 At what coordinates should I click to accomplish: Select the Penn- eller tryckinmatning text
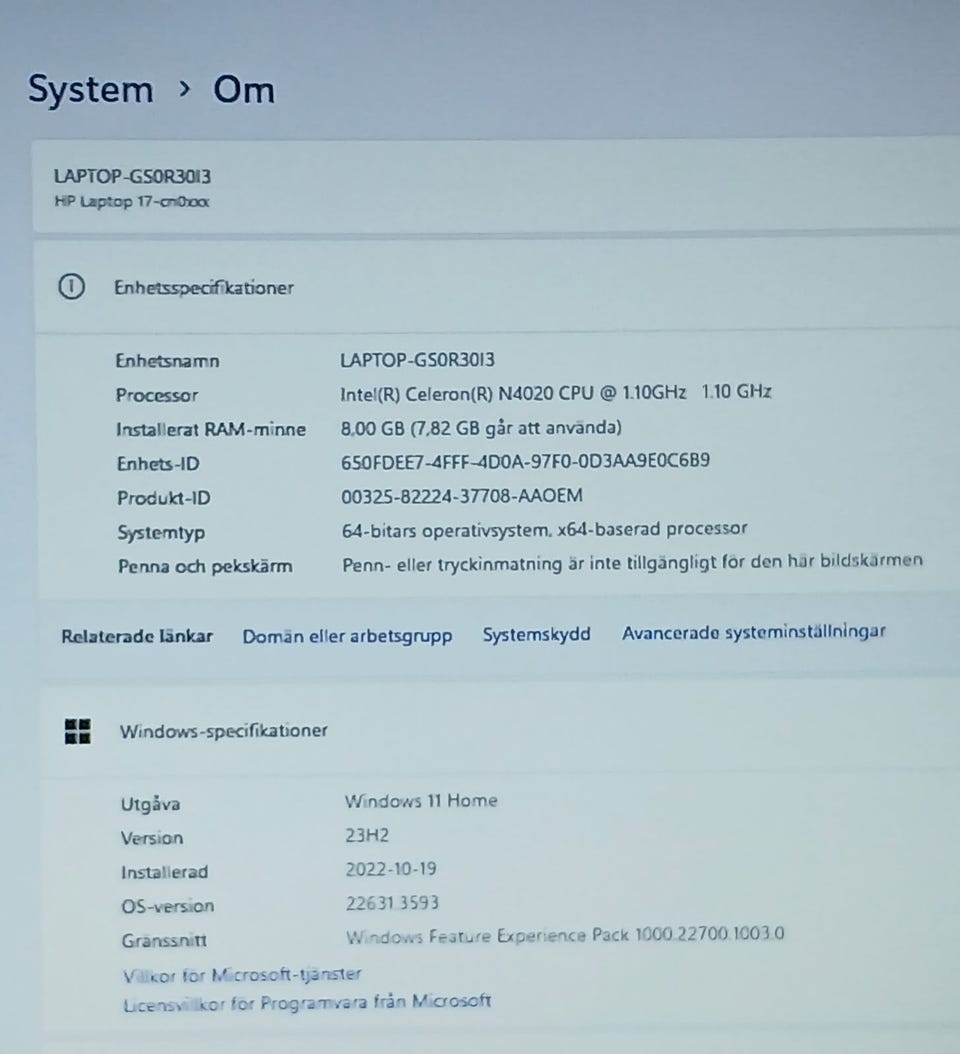point(632,563)
